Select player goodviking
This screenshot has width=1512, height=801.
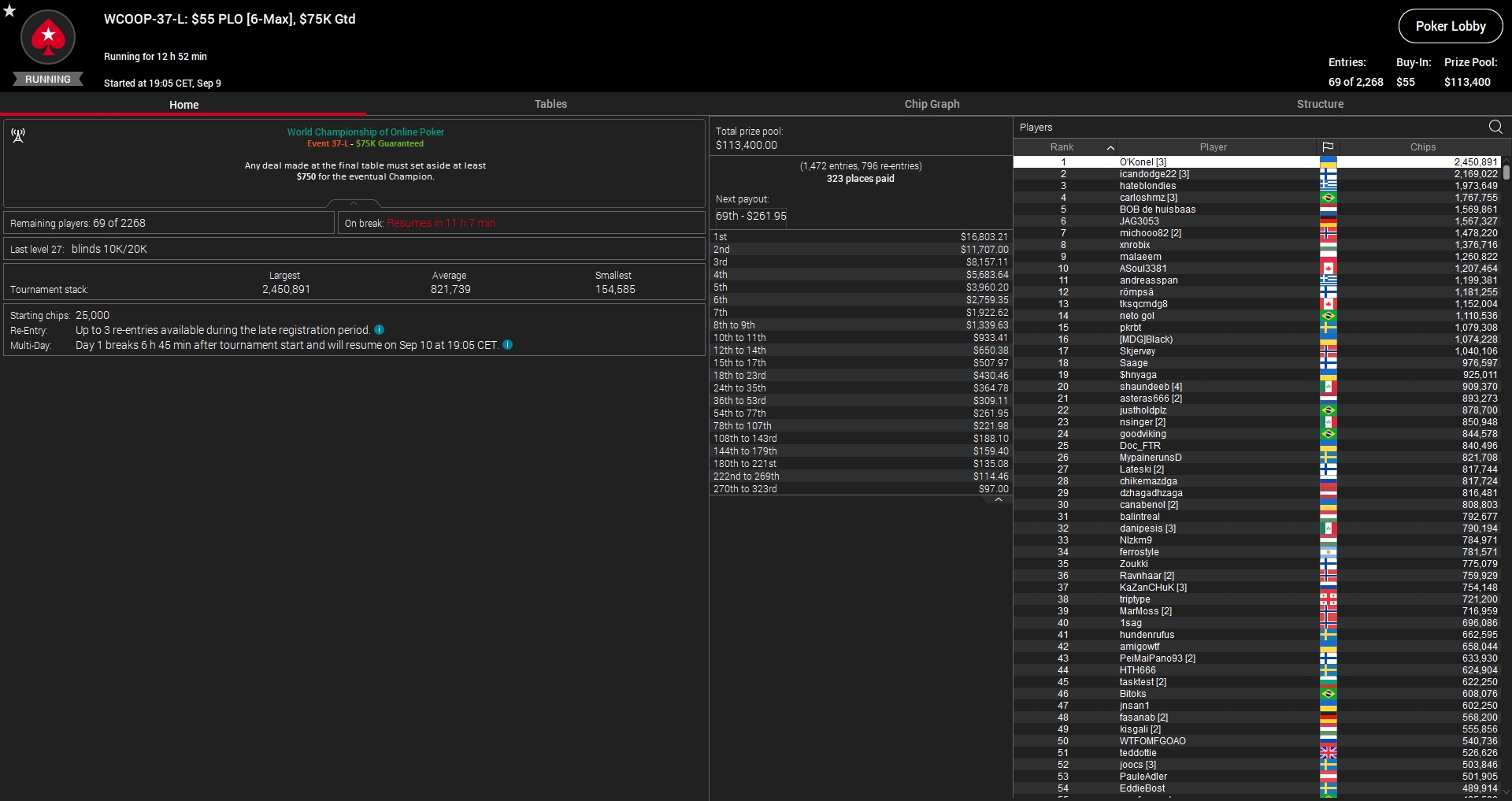1258,434
